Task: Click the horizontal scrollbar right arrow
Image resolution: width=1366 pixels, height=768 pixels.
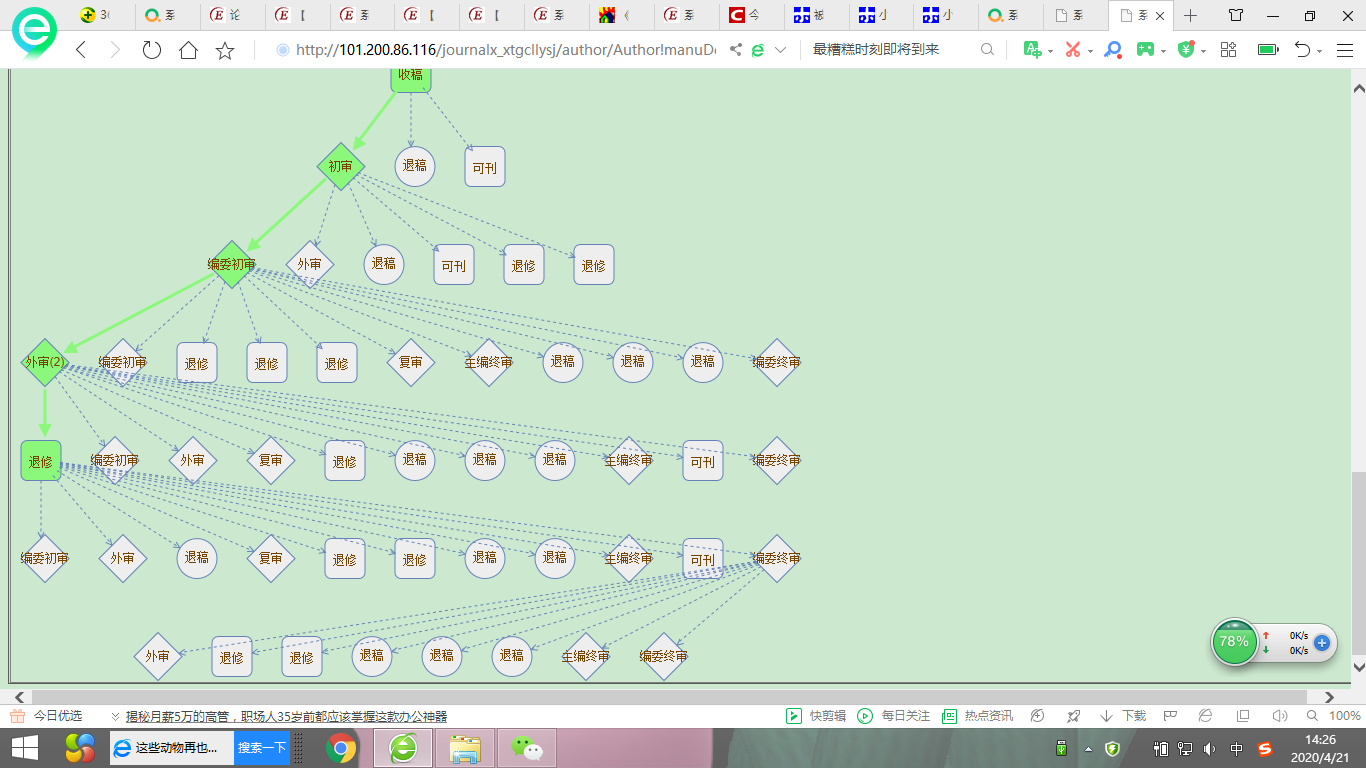Action: click(1329, 697)
